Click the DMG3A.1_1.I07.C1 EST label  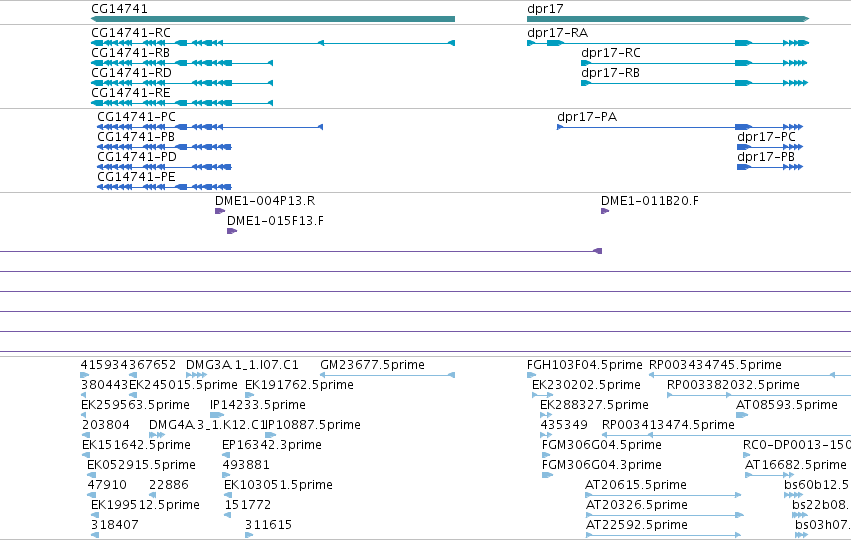tap(242, 365)
